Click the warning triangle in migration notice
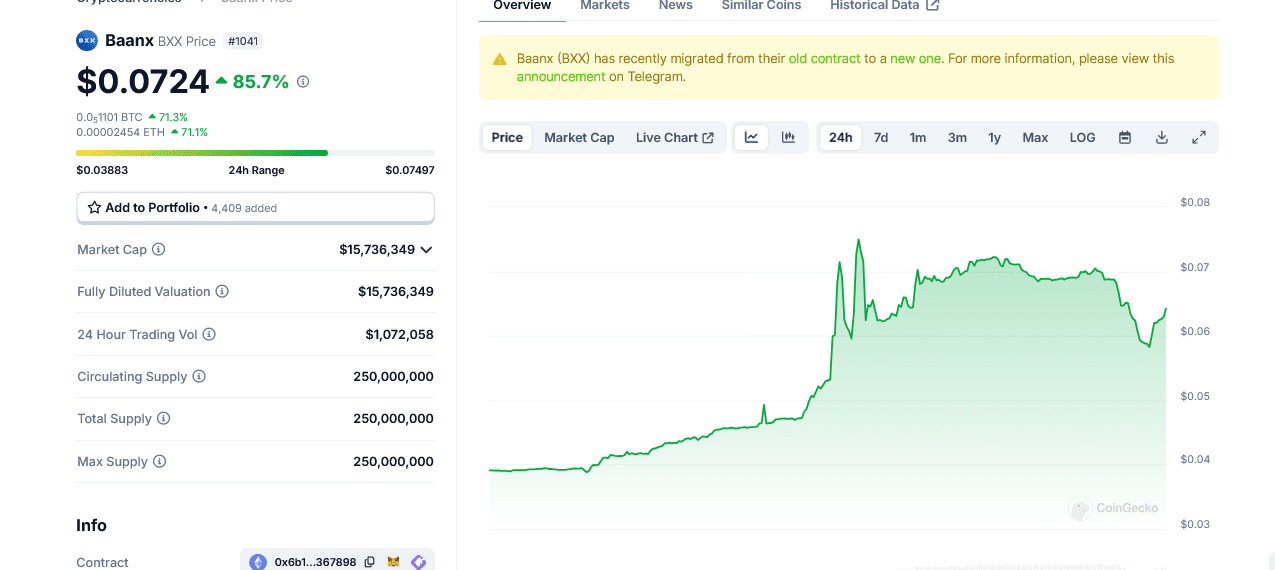The width and height of the screenshot is (1275, 570). 500,60
